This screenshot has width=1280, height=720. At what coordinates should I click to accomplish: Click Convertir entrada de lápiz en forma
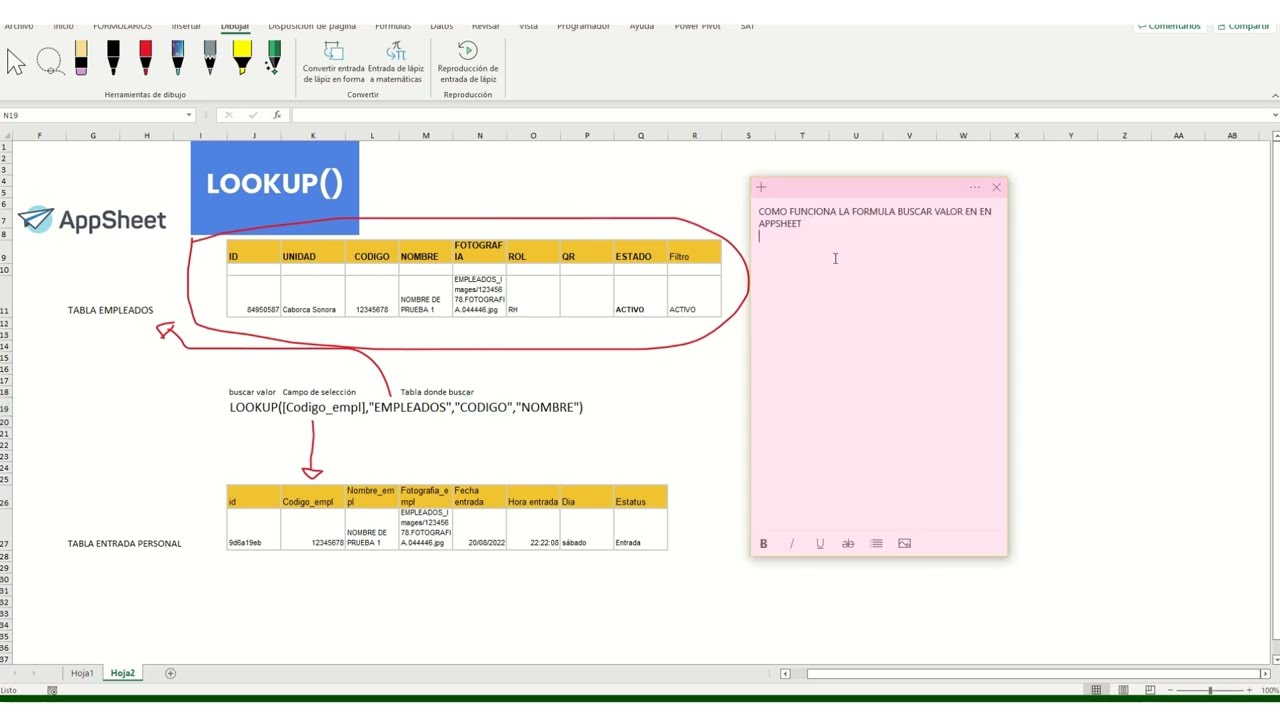pos(334,62)
